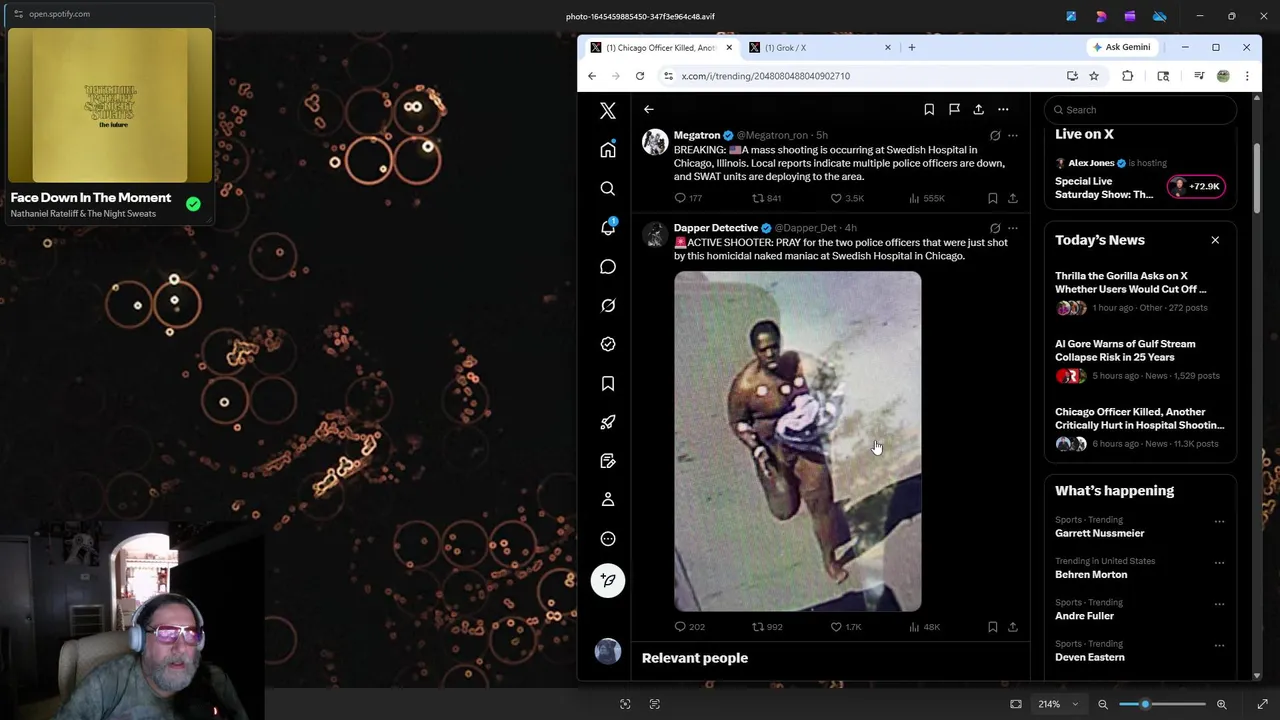Reload the browser page
This screenshot has height=720, width=1280.
coord(640,76)
